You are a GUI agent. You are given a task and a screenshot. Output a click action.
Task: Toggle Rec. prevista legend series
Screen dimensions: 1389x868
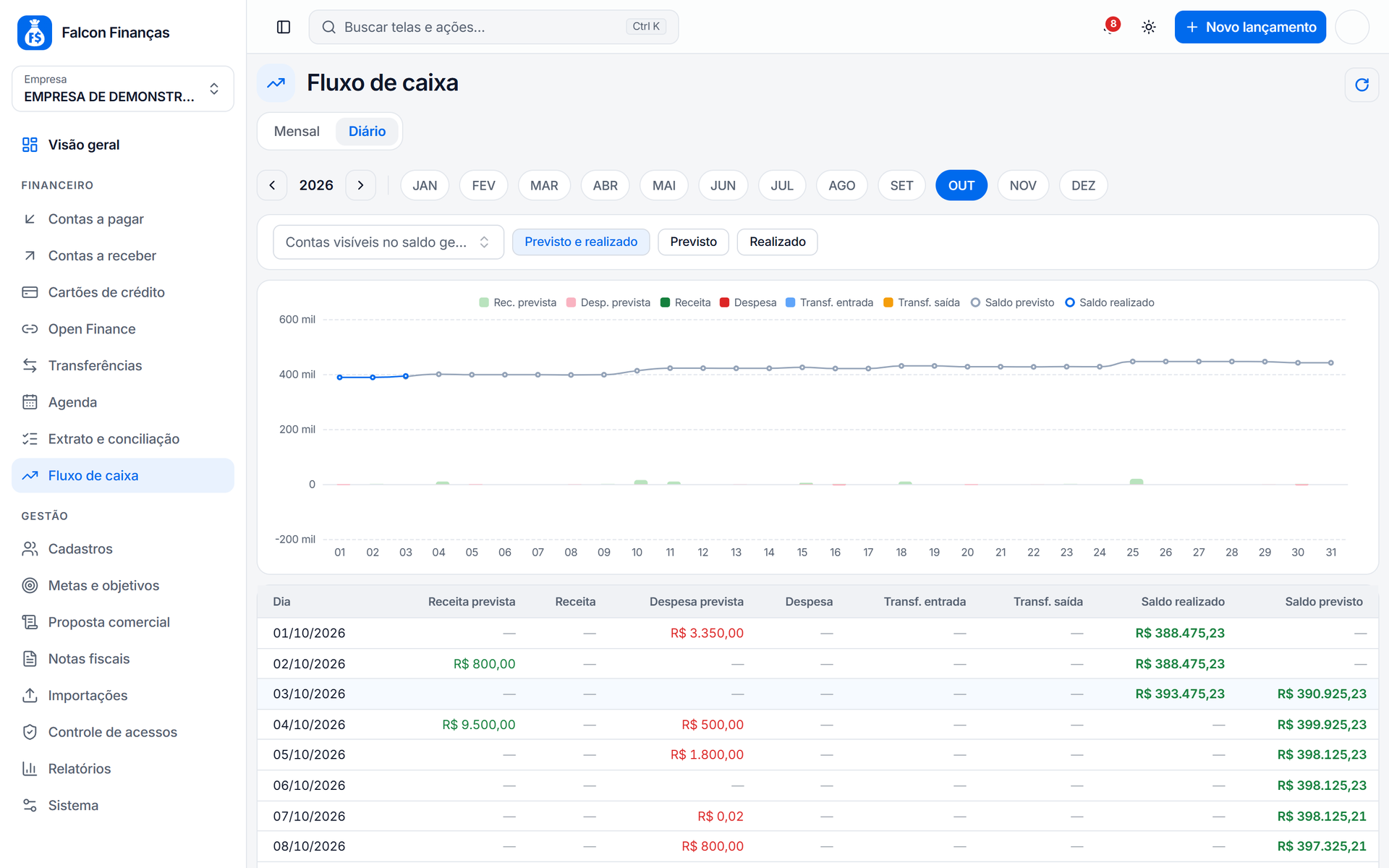[x=518, y=302]
